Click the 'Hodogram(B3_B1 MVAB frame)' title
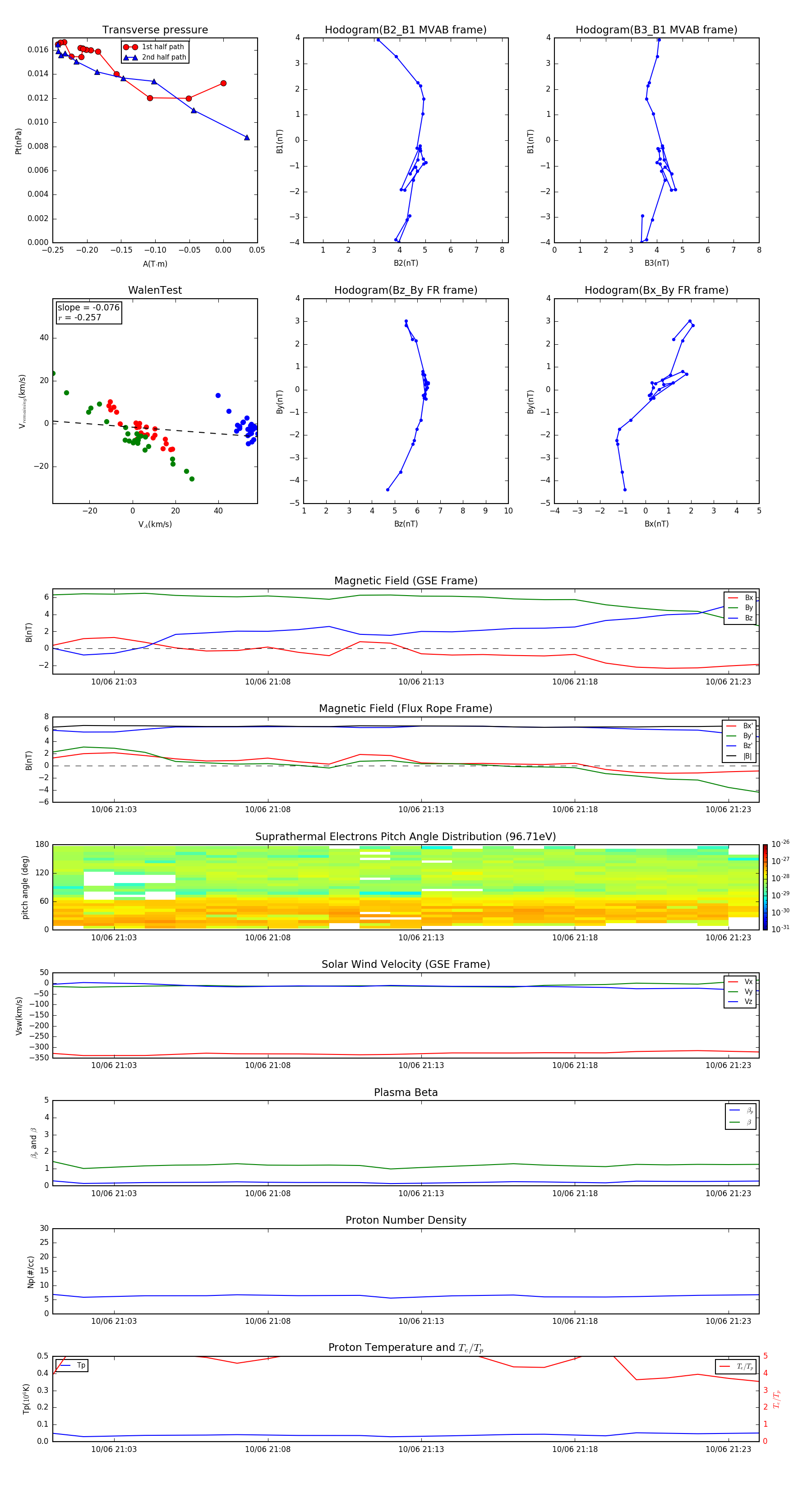 [x=656, y=29]
